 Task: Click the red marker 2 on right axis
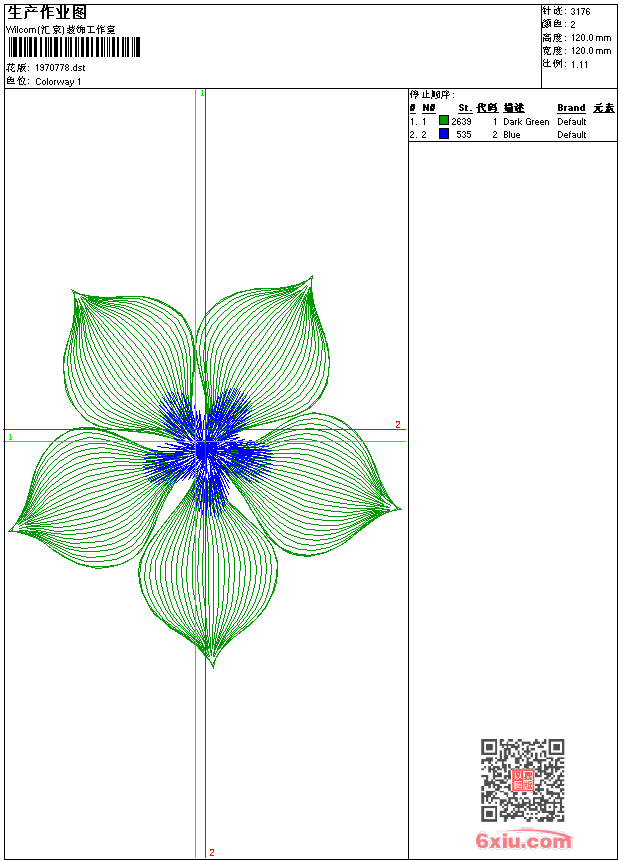397,425
